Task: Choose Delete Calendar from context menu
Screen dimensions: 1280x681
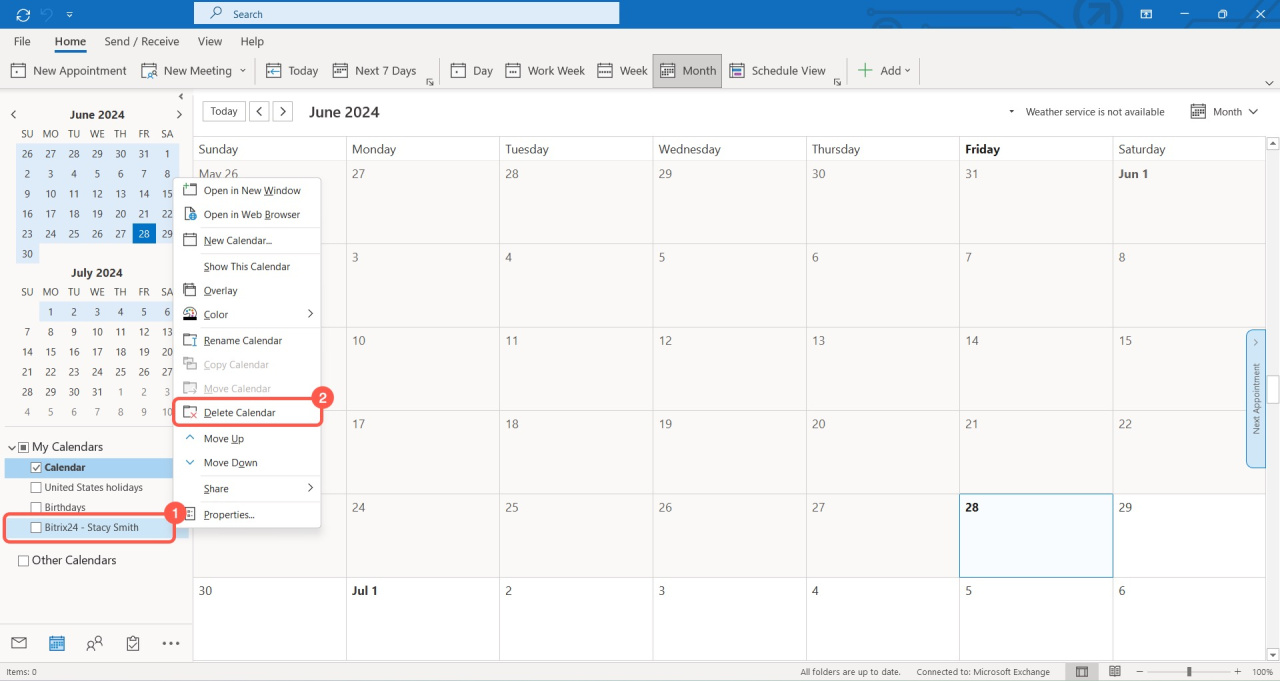Action: [239, 413]
